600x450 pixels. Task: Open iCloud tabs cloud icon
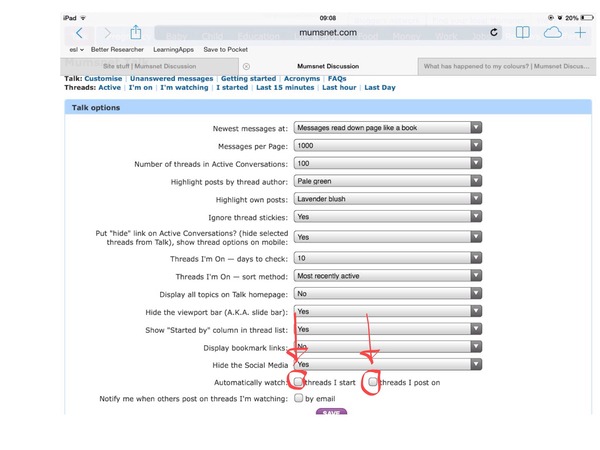pos(553,33)
